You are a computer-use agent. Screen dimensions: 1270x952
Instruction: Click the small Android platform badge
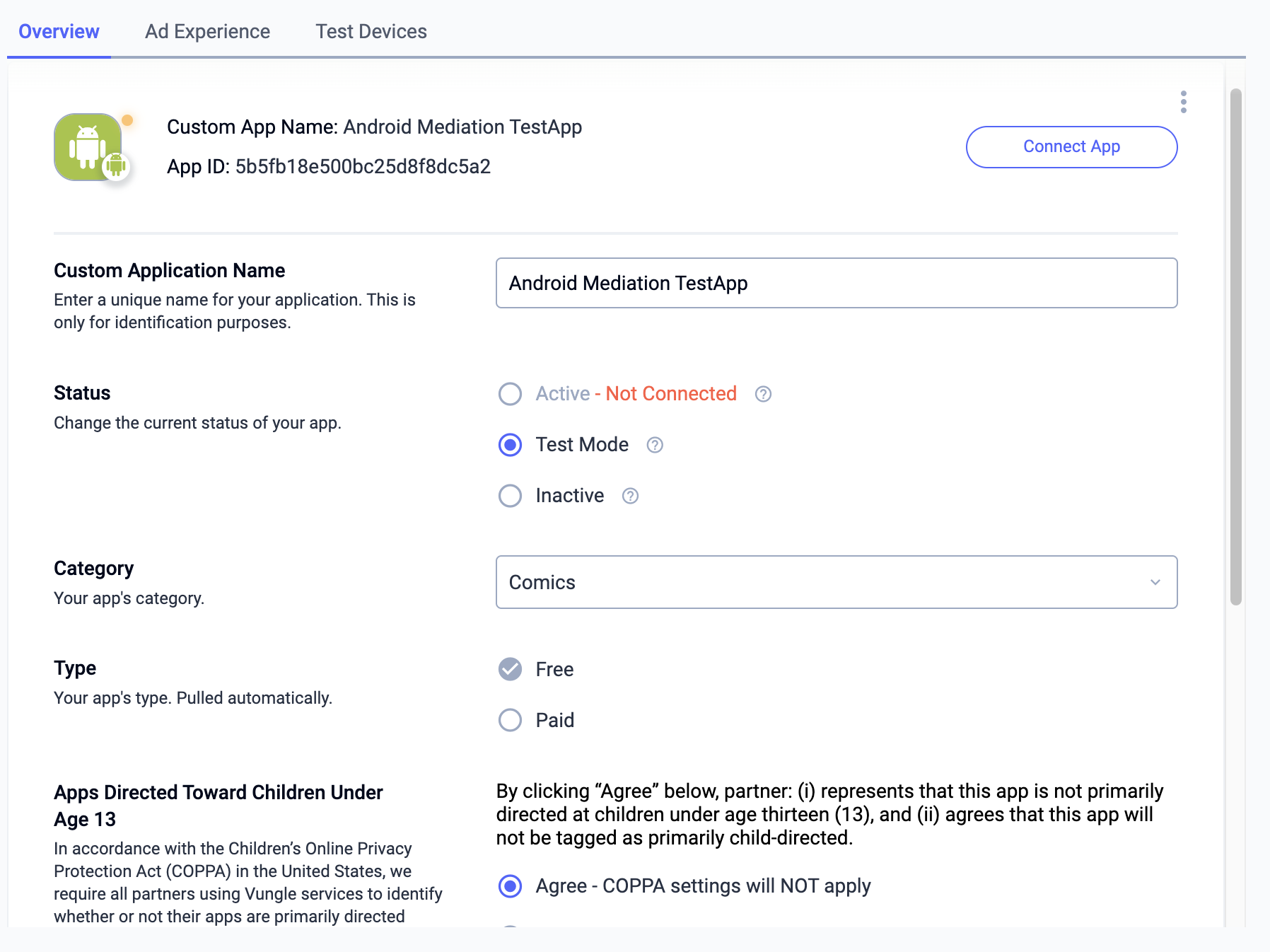point(116,166)
